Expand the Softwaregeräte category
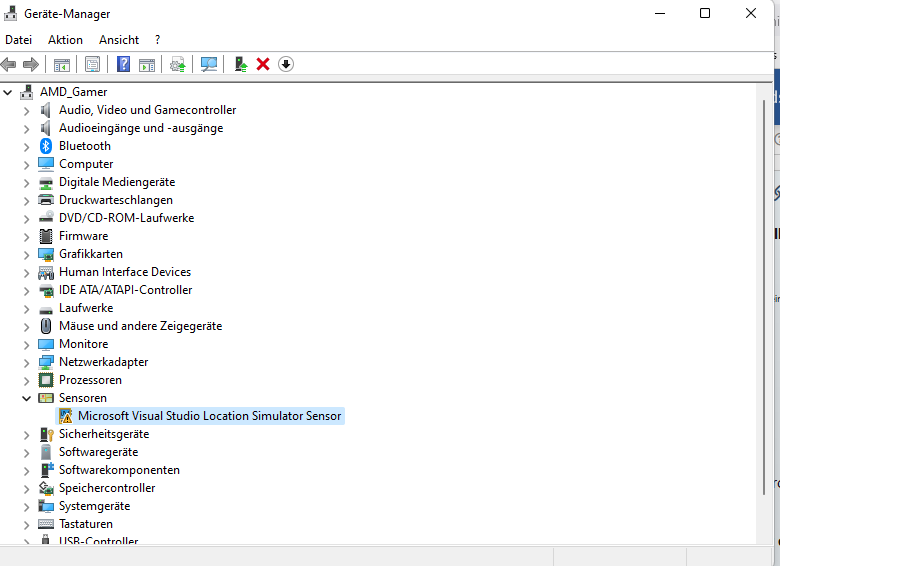The height and width of the screenshot is (583, 921). (x=26, y=453)
